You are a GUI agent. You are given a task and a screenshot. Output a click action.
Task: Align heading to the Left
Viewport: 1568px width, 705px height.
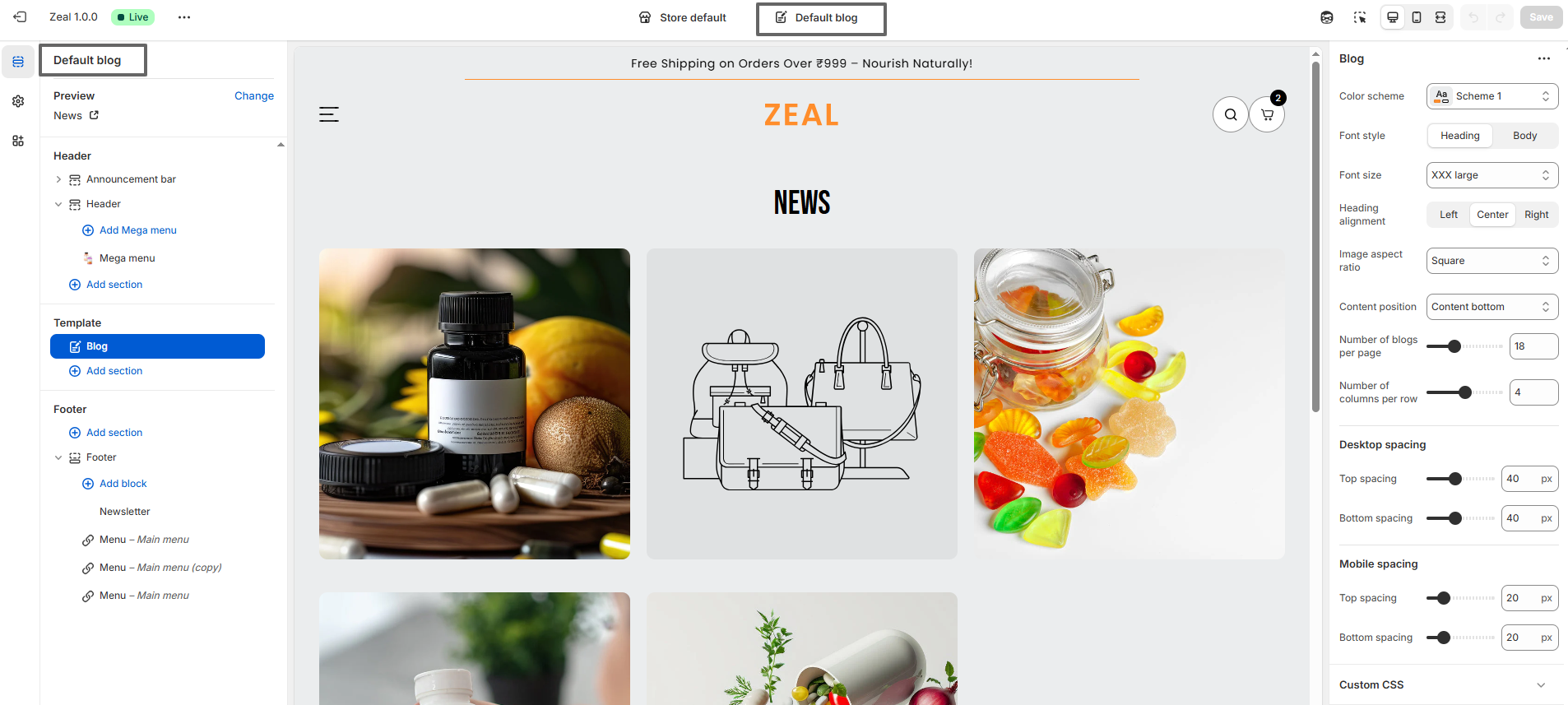coord(1449,215)
